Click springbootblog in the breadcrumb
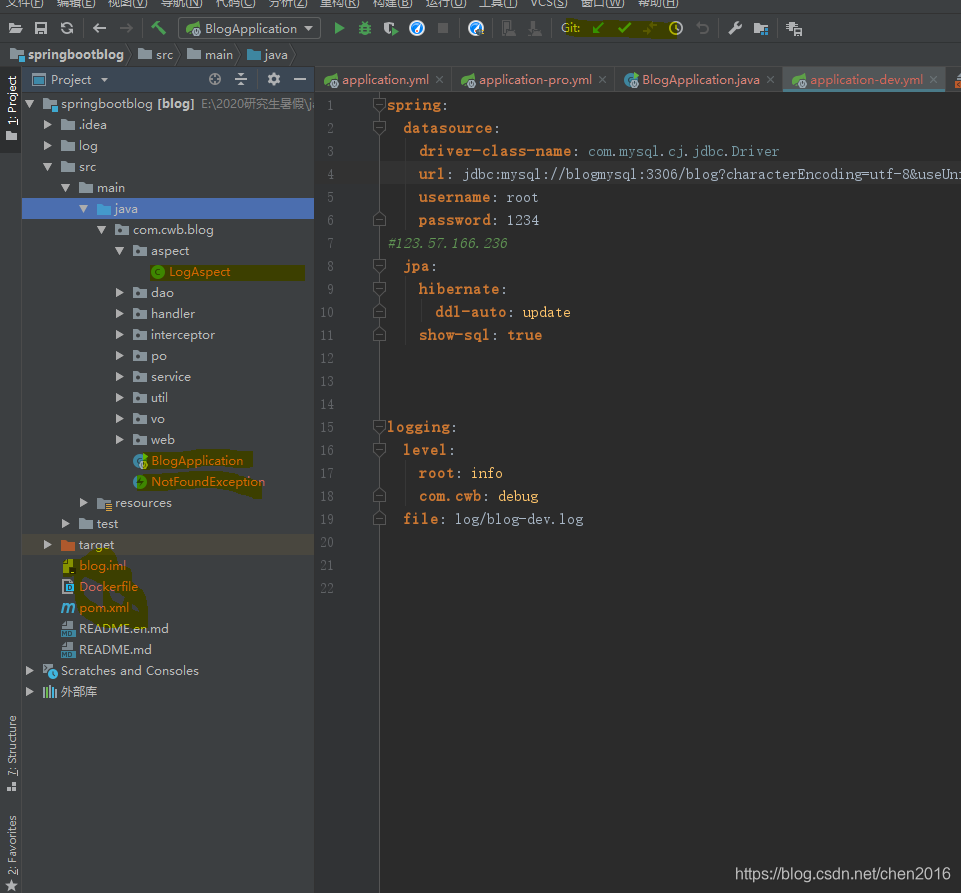Viewport: 961px width, 893px height. coord(75,55)
